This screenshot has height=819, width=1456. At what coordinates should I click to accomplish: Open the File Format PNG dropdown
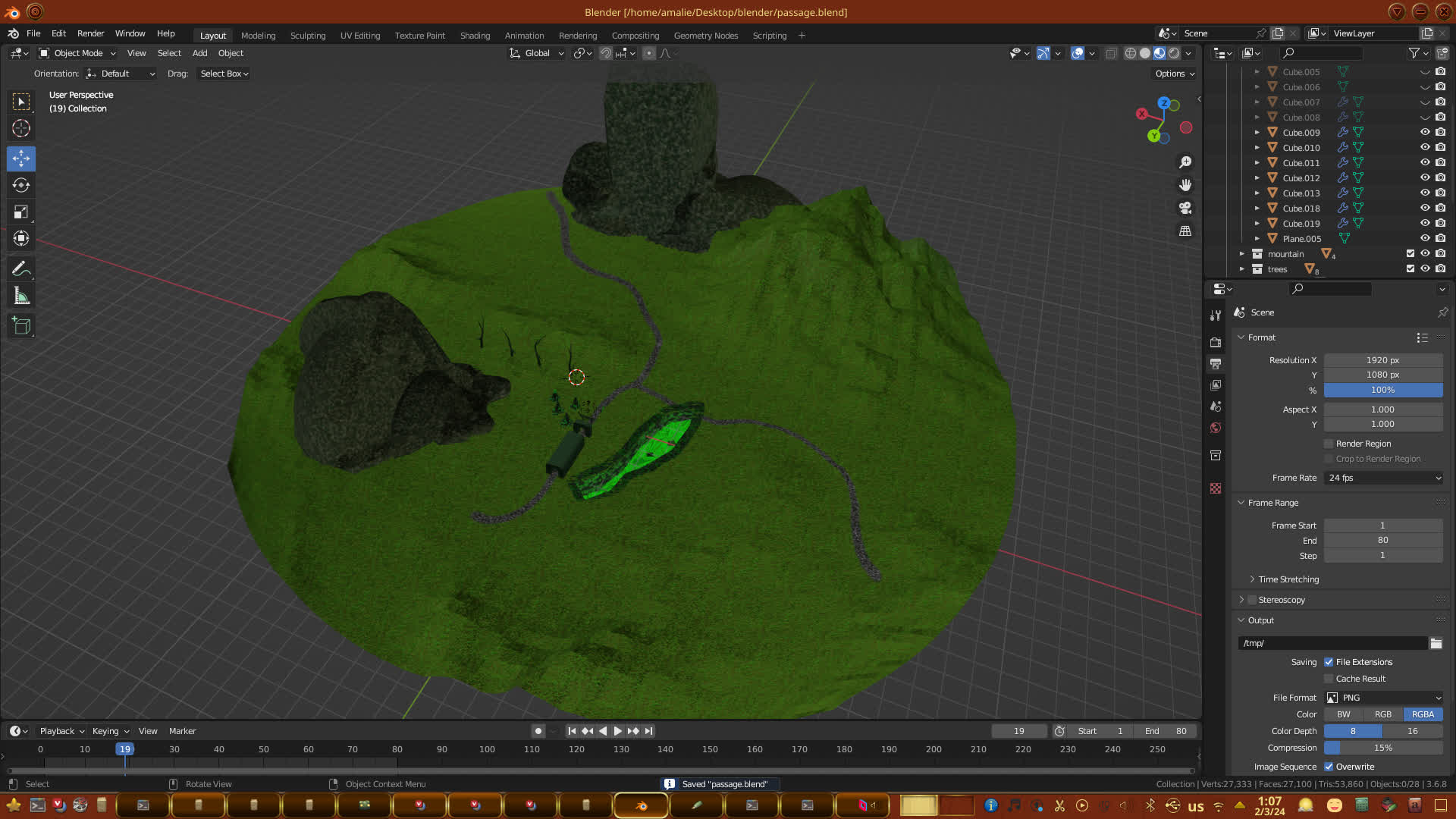pyautogui.click(x=1383, y=698)
